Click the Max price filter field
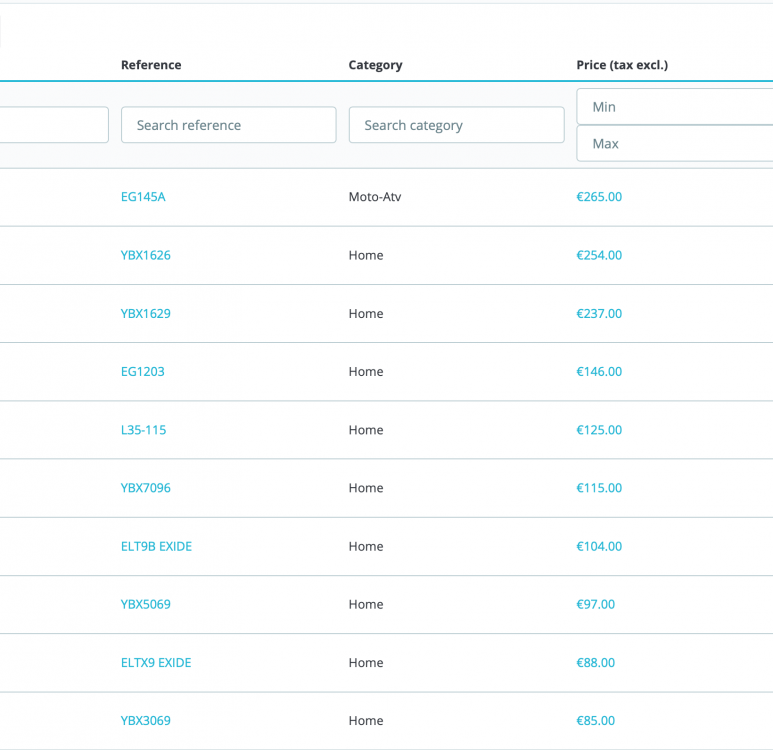The image size is (773, 750). pos(675,143)
